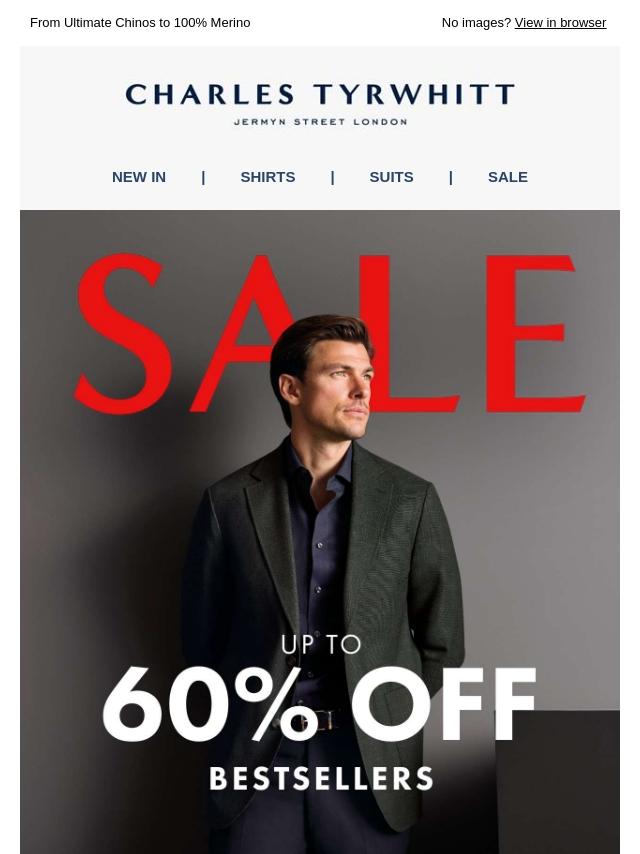
Task: Open the SHIRTS navigation link
Action: (267, 177)
